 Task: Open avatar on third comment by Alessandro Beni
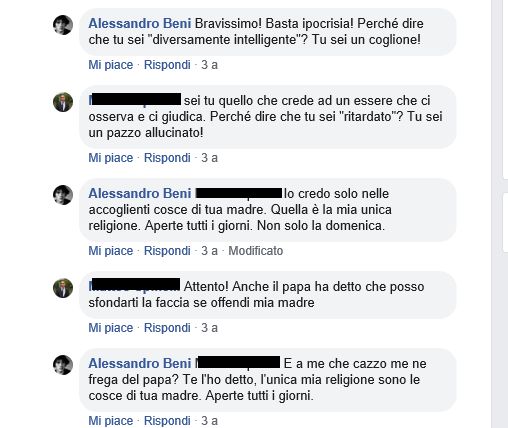pos(63,195)
